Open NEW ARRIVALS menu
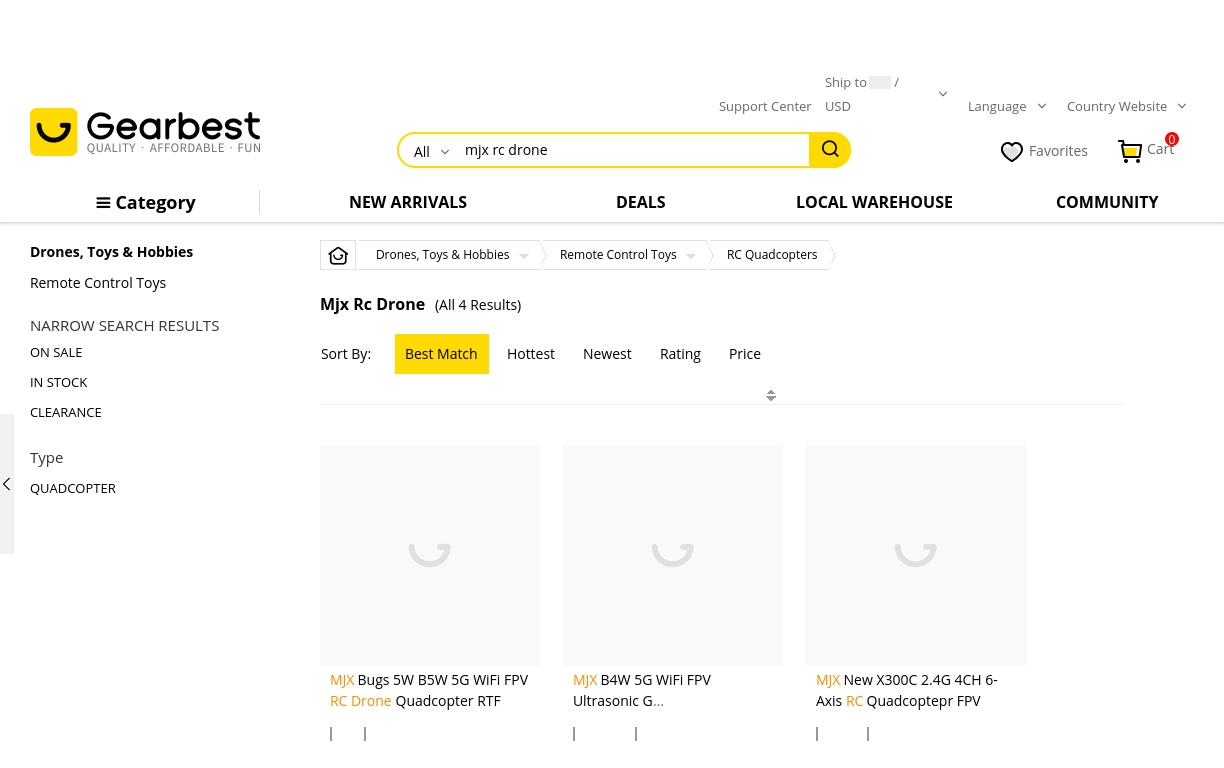This screenshot has width=1224, height=768. click(x=408, y=202)
